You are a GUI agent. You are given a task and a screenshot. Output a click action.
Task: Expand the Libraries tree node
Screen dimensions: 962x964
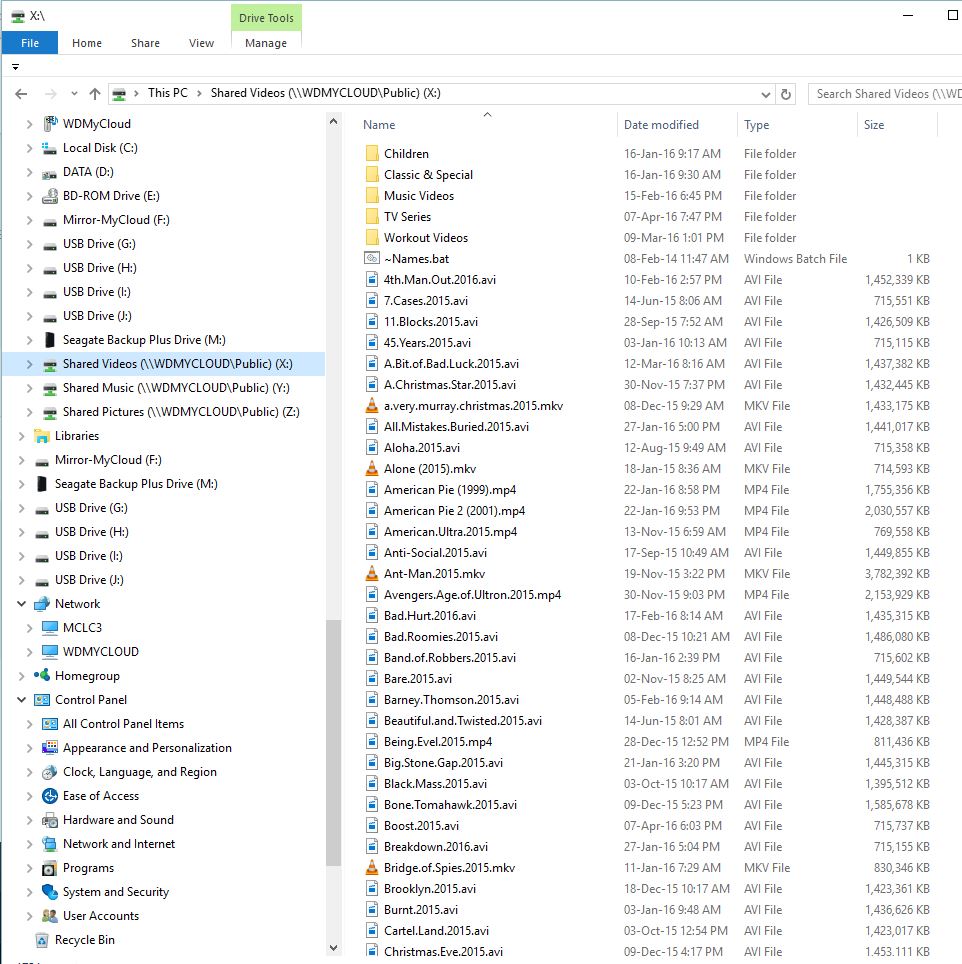(x=22, y=436)
